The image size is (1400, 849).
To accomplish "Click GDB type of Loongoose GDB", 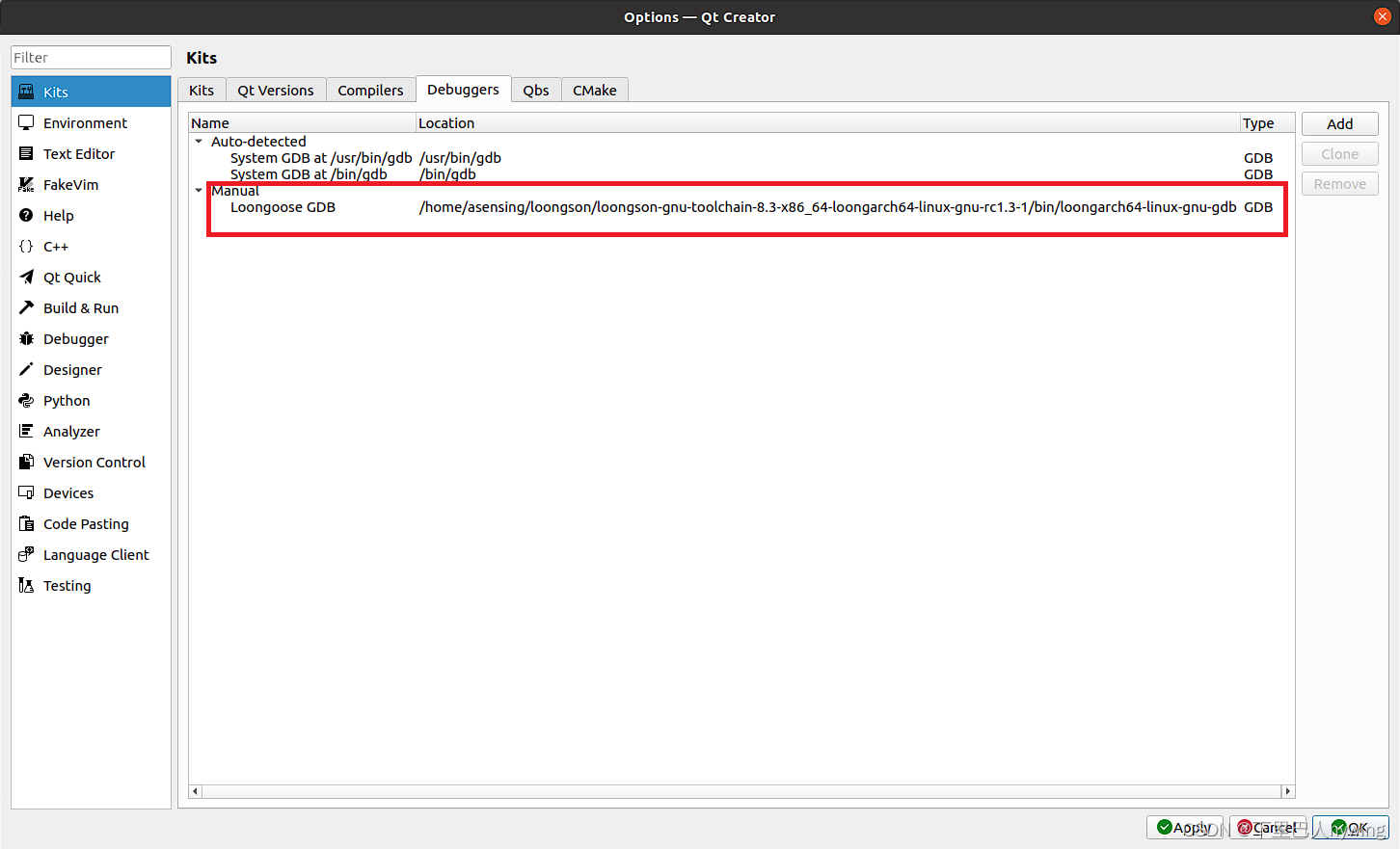I will pos(1258,207).
